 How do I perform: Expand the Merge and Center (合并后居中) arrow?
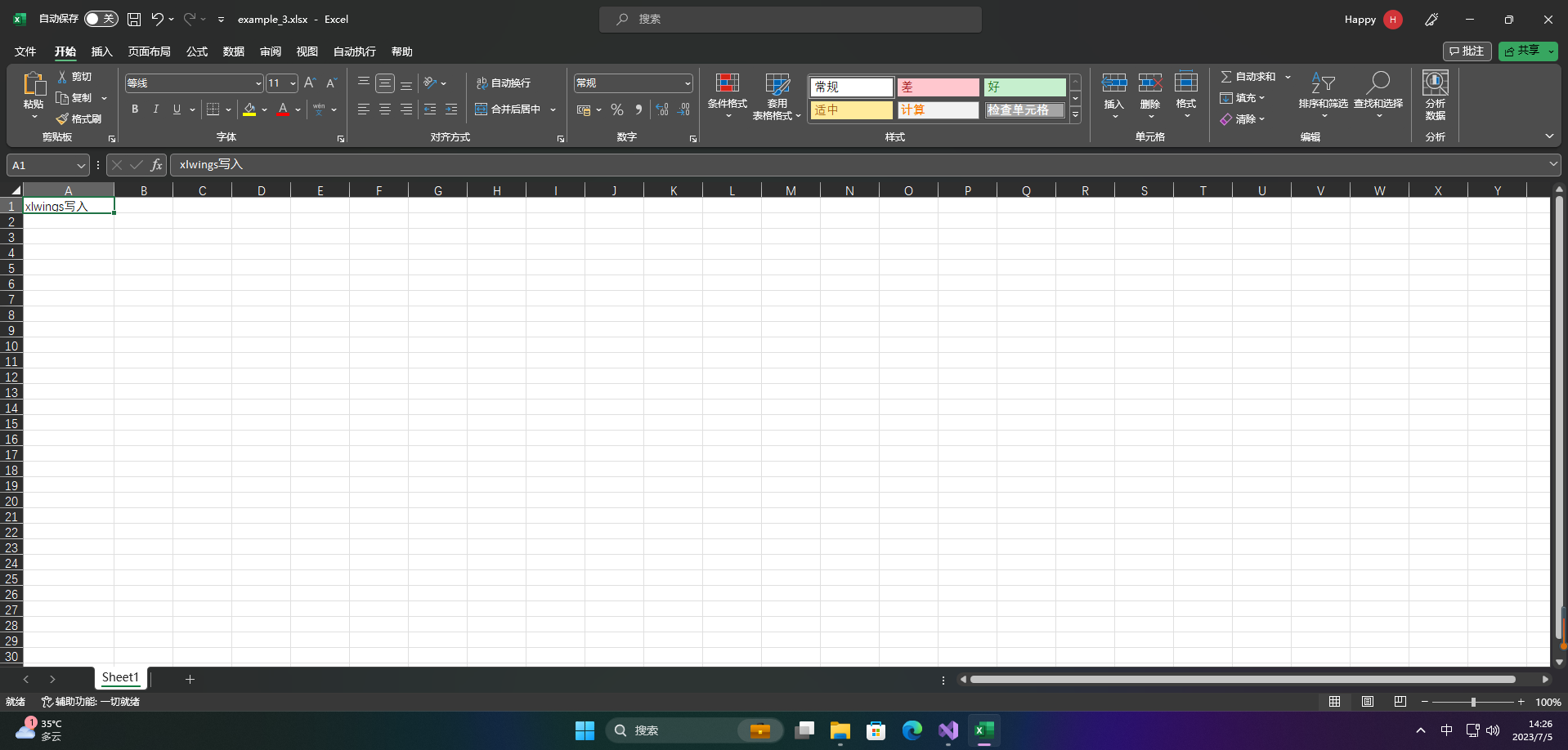pyautogui.click(x=553, y=109)
